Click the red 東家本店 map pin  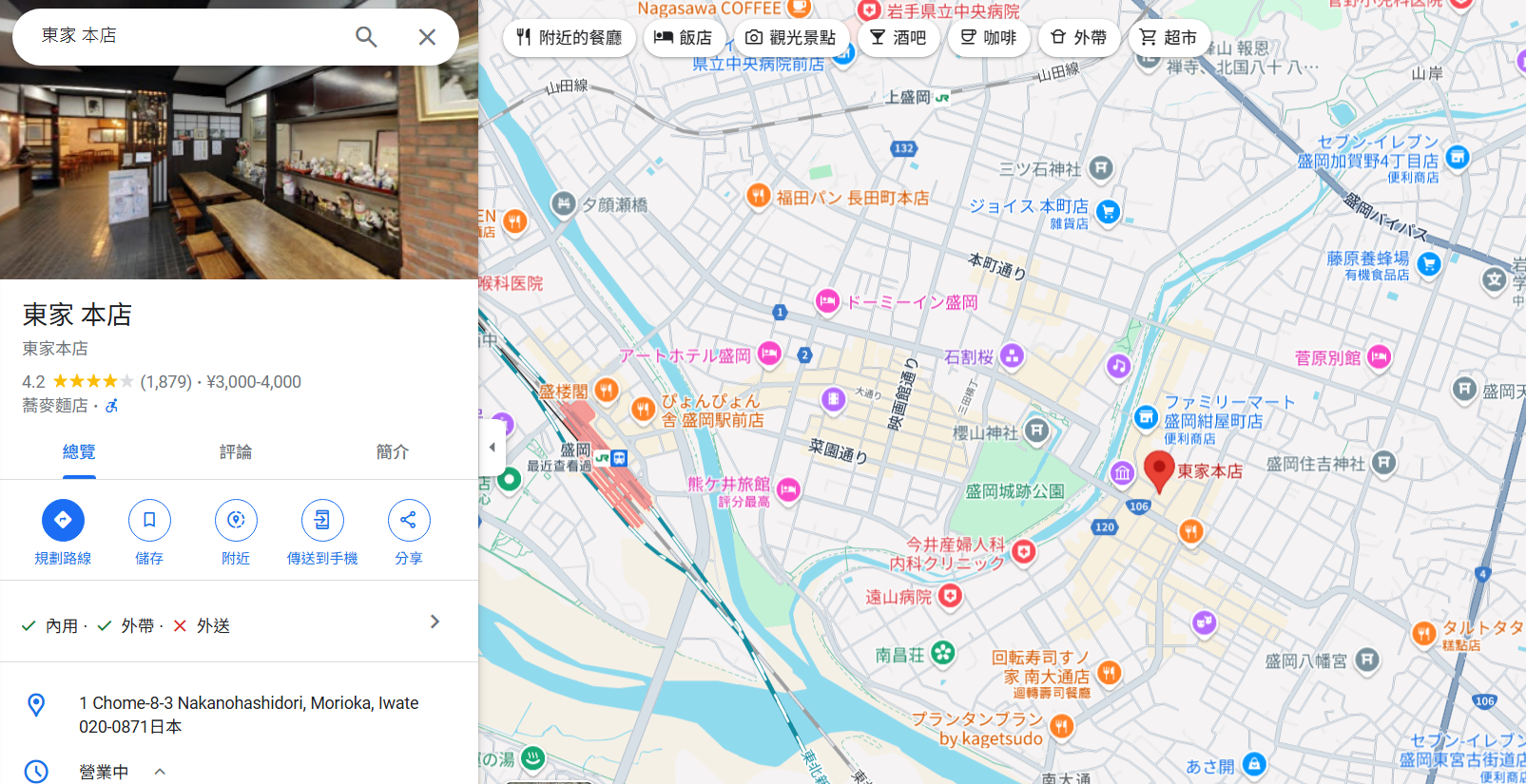click(x=1159, y=471)
